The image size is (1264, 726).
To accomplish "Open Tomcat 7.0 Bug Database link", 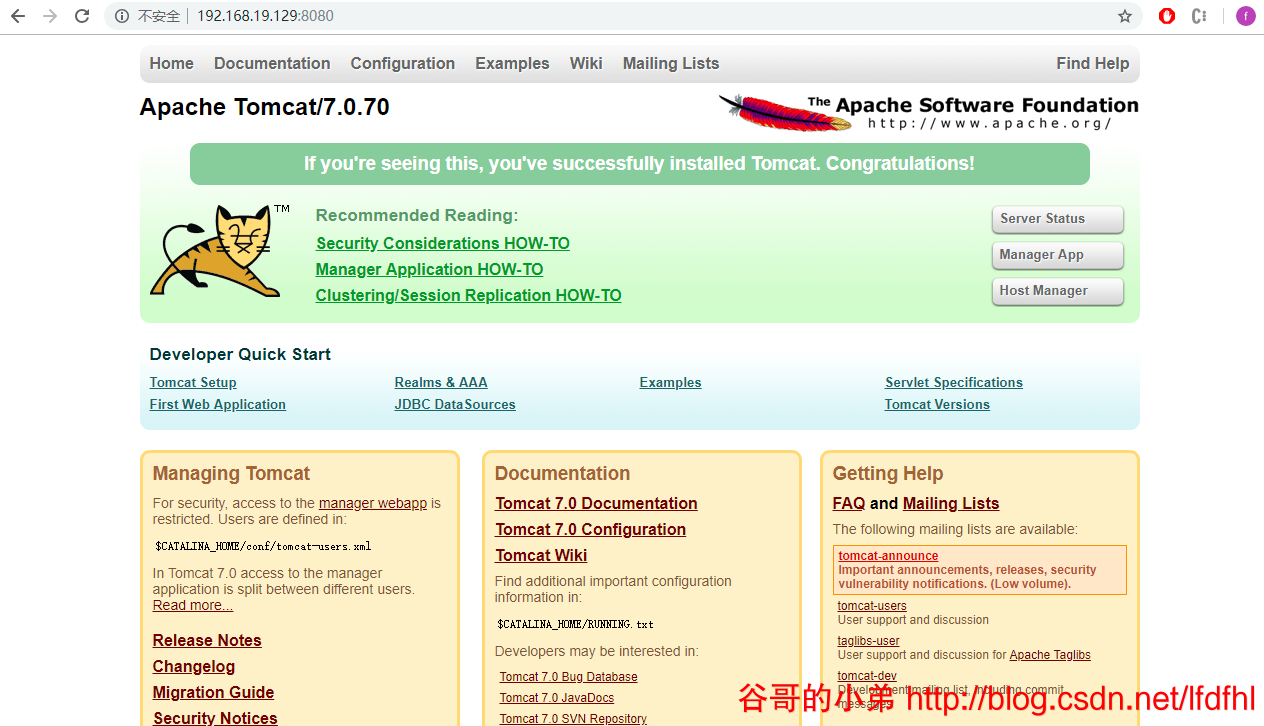I will pyautogui.click(x=569, y=677).
